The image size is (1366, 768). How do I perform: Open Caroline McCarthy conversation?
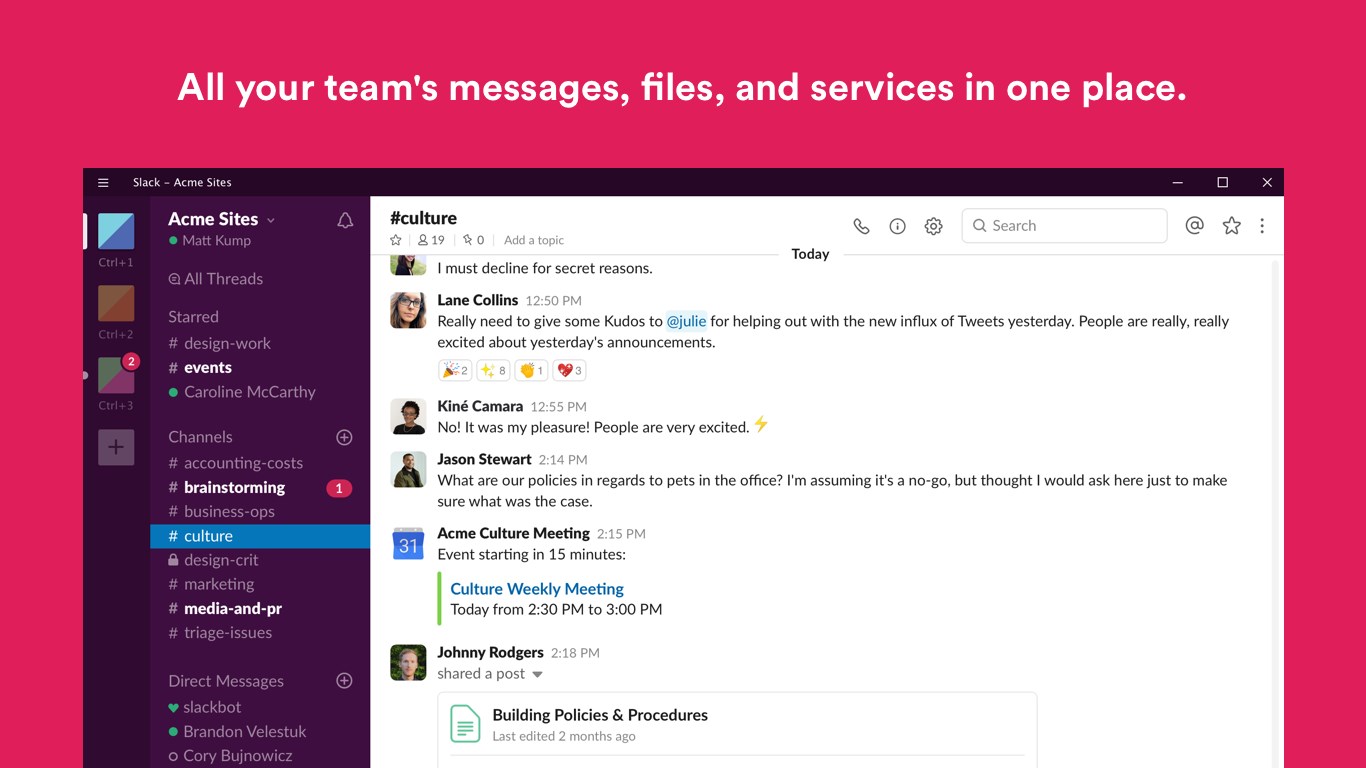click(242, 392)
